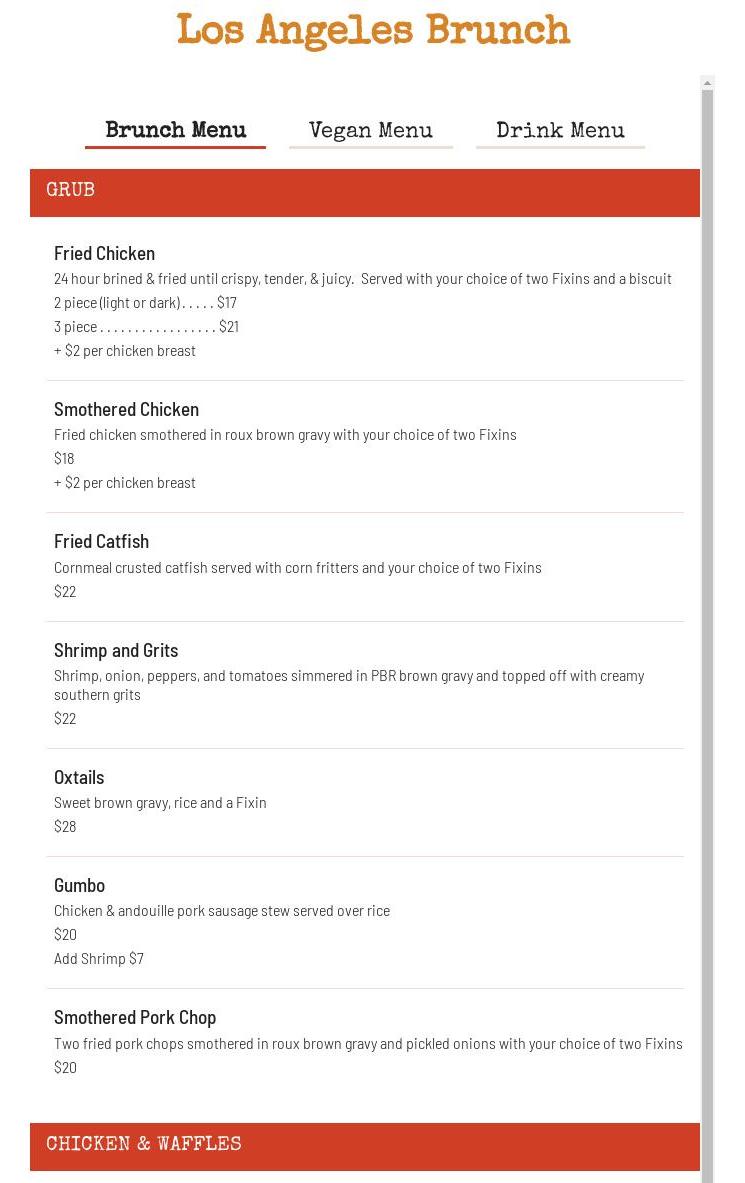Viewport: 745px width, 1183px height.
Task: Click the Shrimp and Grits heading
Action: click(x=116, y=650)
